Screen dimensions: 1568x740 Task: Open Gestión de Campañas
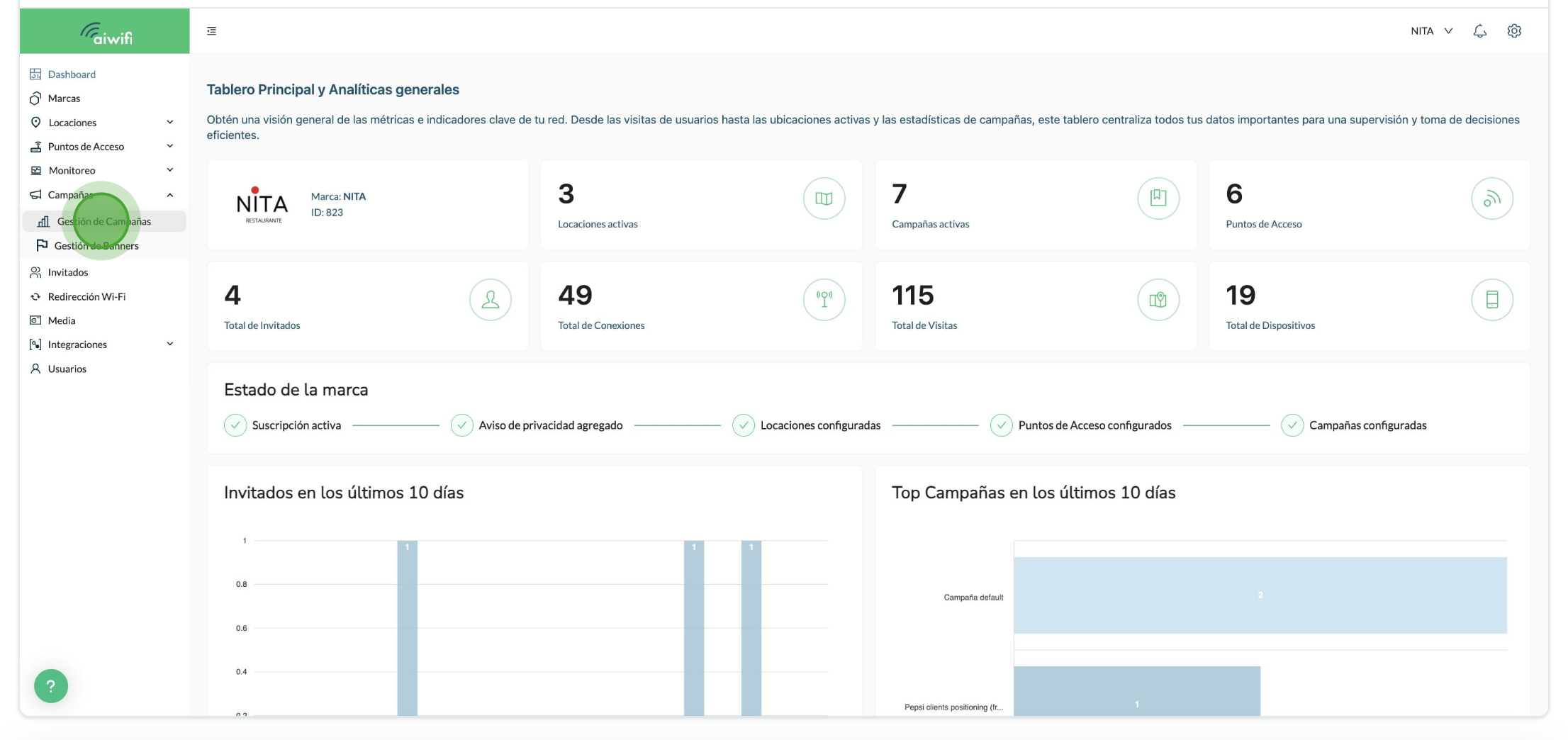pos(104,221)
